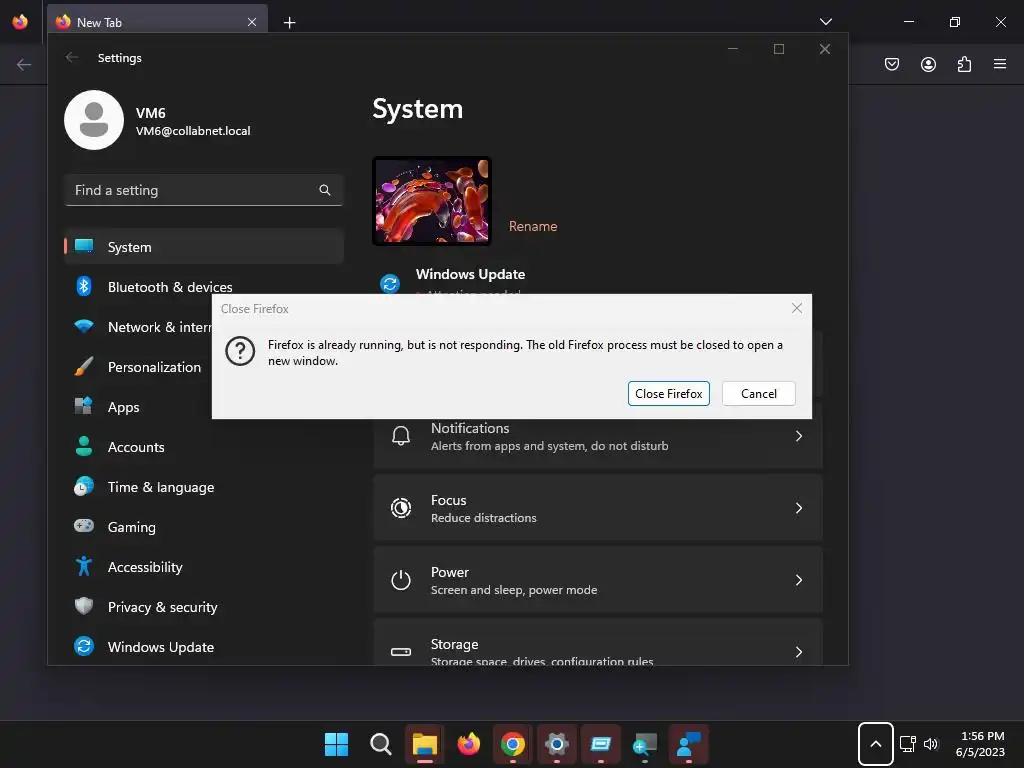Screen dimensions: 1024x768
Task: Open the Windows Start menu
Action: [x=336, y=744]
